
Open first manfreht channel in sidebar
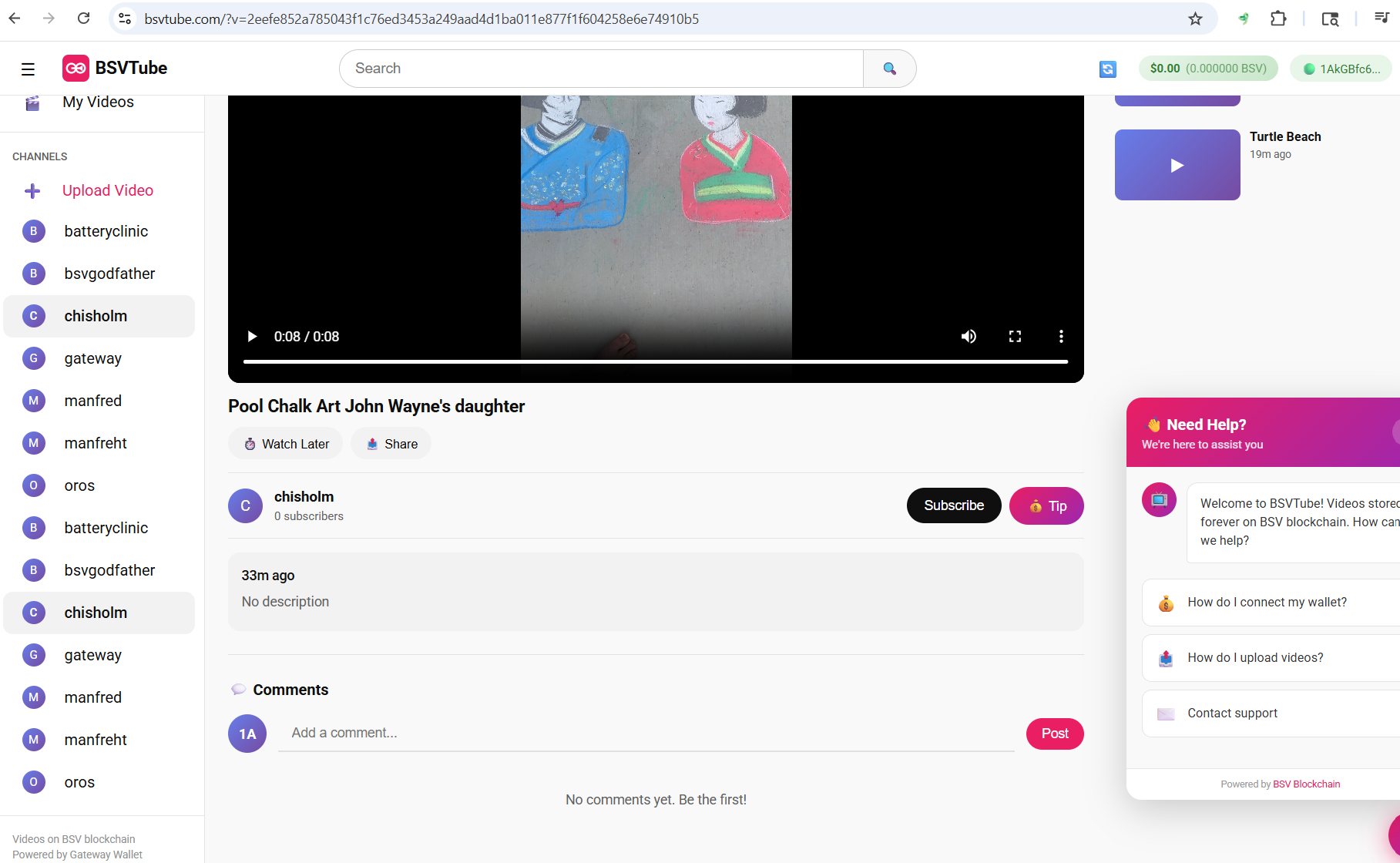click(99, 443)
